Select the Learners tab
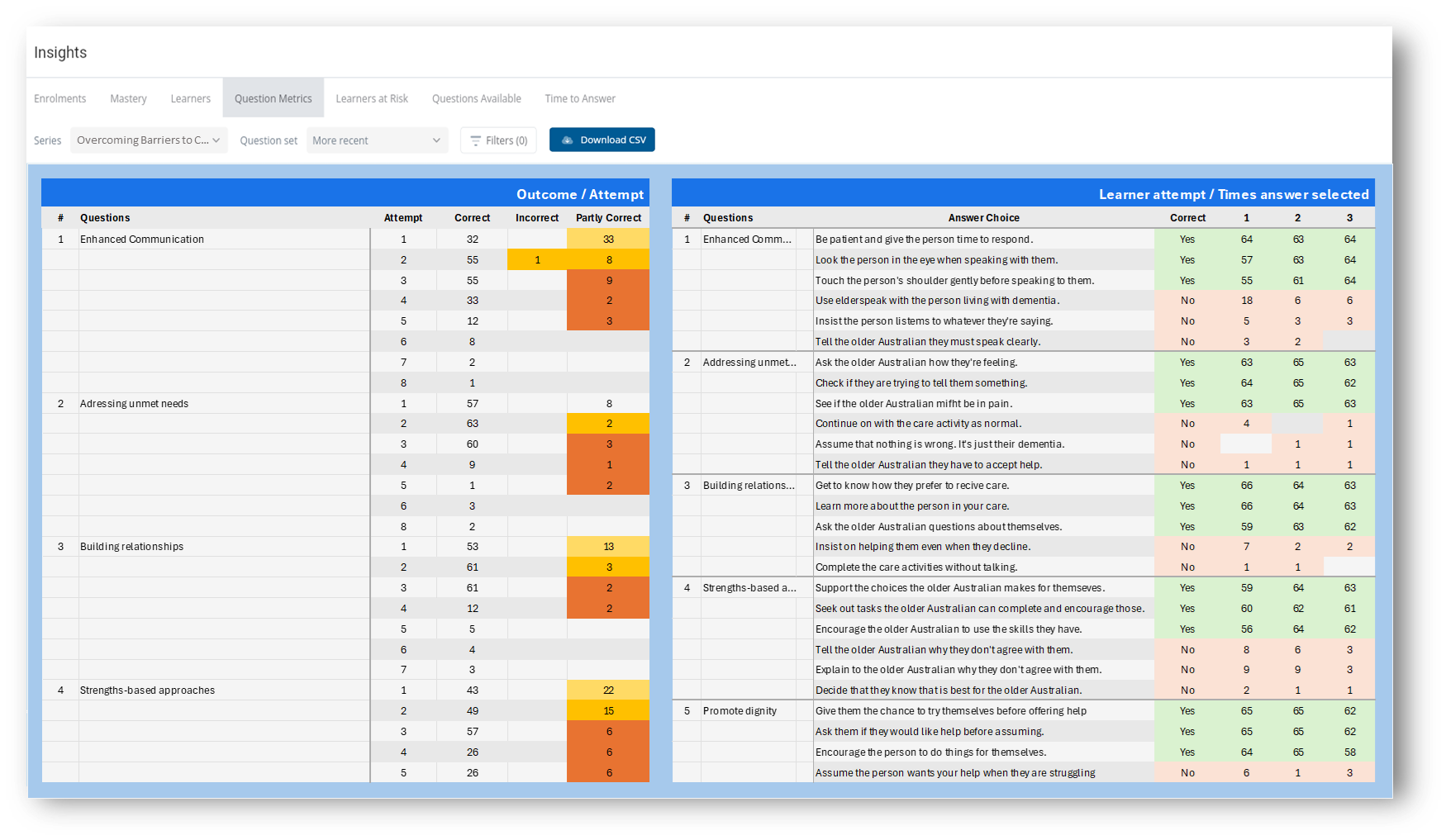1446x840 pixels. click(190, 99)
